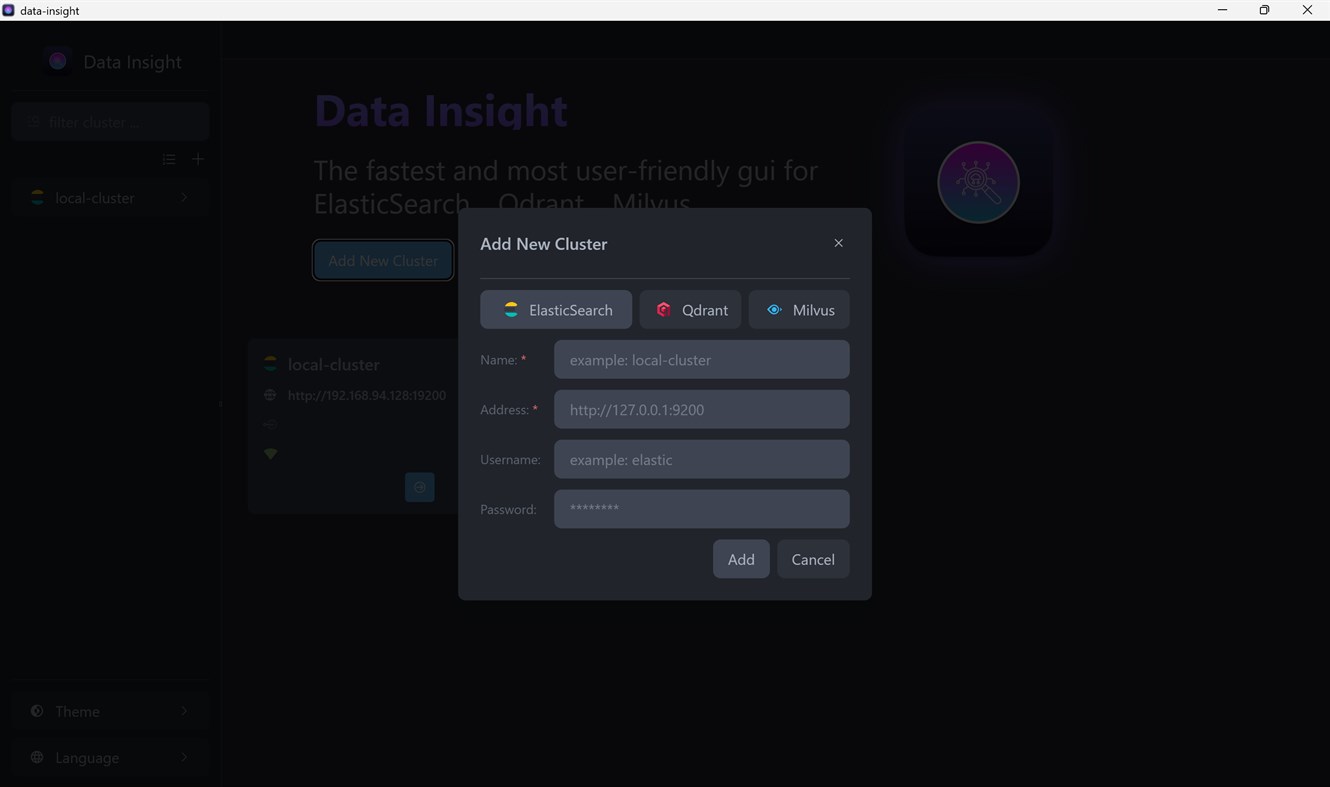1330x787 pixels.
Task: Click the Add New Cluster button behind the dialog
Action: (x=383, y=260)
